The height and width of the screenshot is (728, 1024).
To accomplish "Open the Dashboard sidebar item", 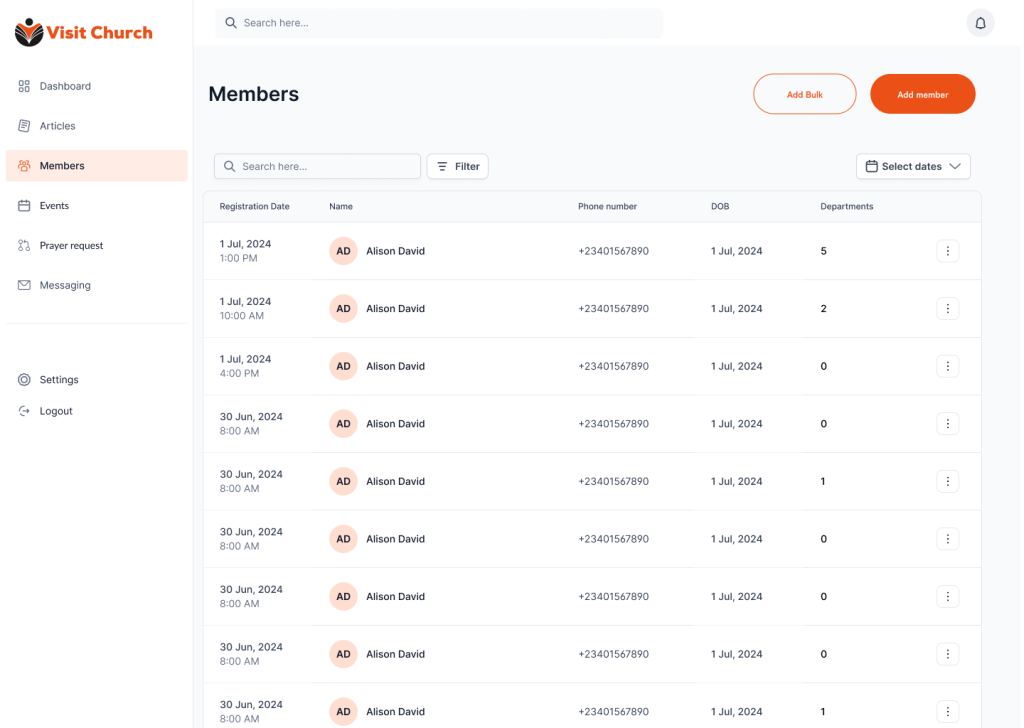I will [65, 86].
